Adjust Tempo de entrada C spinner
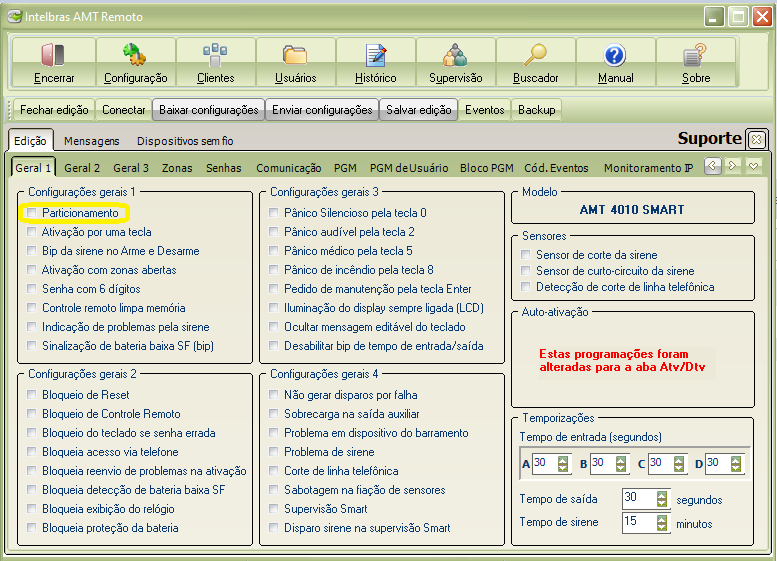Viewport: 777px width, 561px height. click(x=679, y=464)
